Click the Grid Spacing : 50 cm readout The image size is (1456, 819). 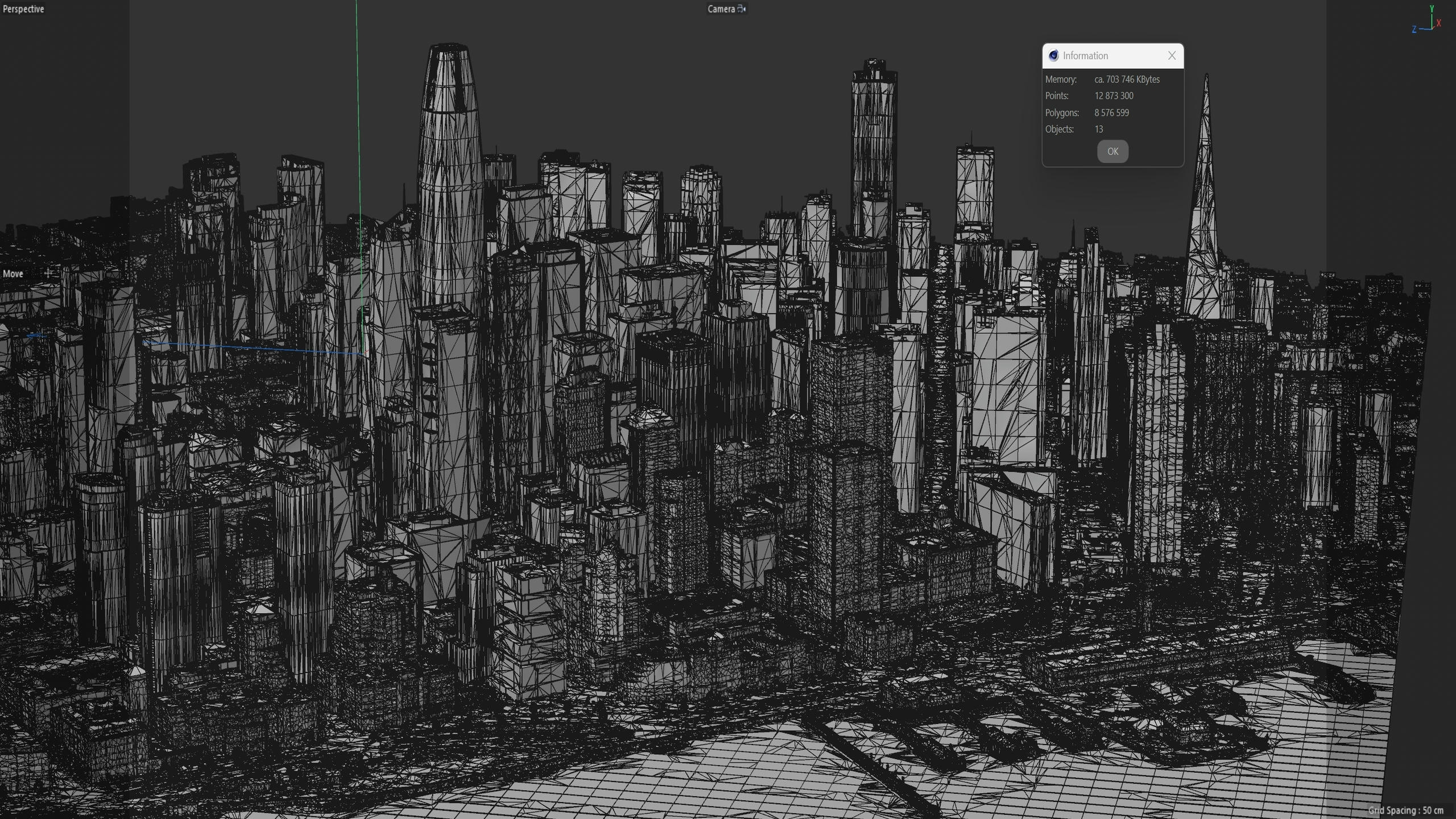click(1405, 810)
